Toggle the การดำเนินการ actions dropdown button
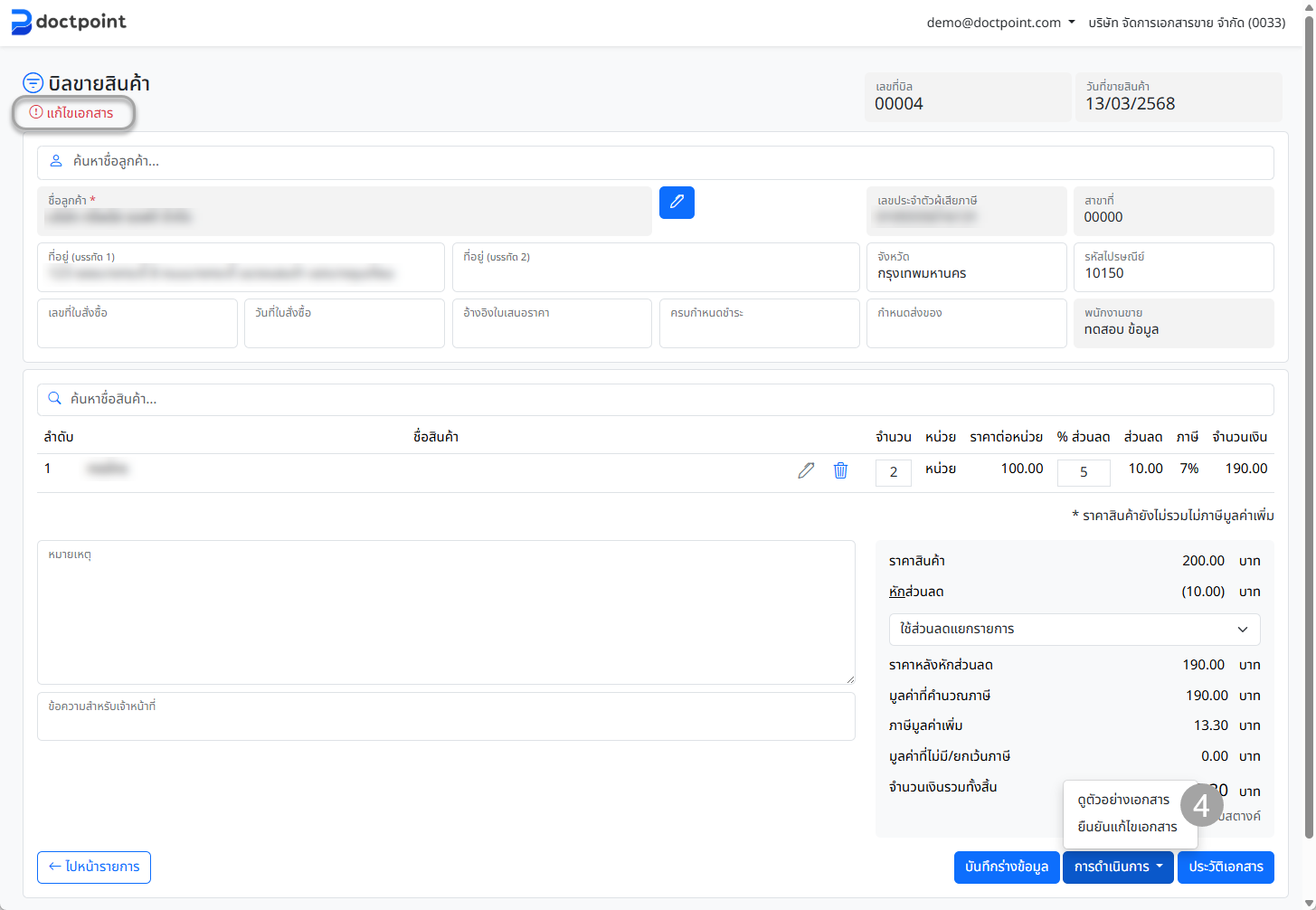The width and height of the screenshot is (1316, 910). pos(1118,867)
